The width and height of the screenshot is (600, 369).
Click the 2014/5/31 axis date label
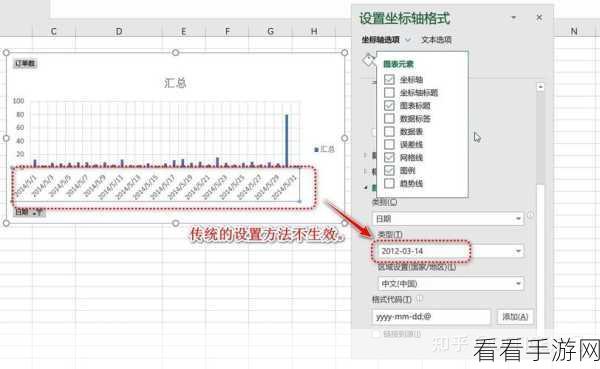(284, 188)
